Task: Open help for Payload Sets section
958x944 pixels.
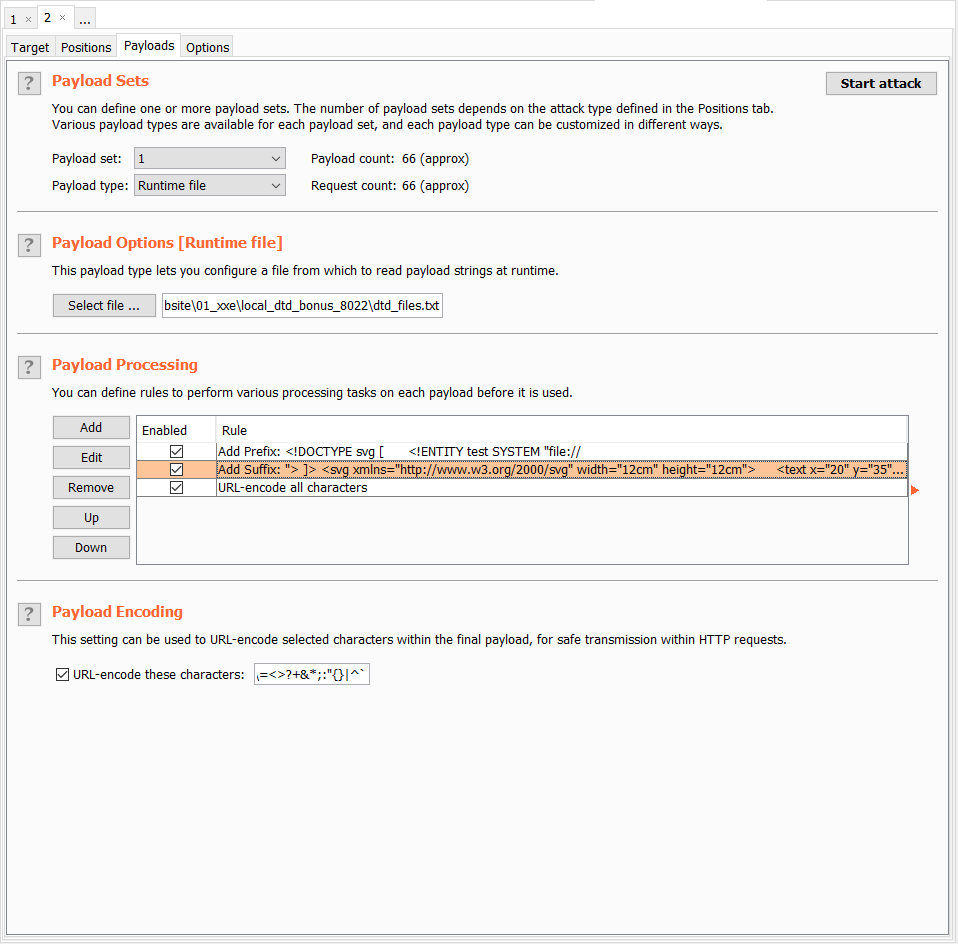Action: click(x=29, y=84)
